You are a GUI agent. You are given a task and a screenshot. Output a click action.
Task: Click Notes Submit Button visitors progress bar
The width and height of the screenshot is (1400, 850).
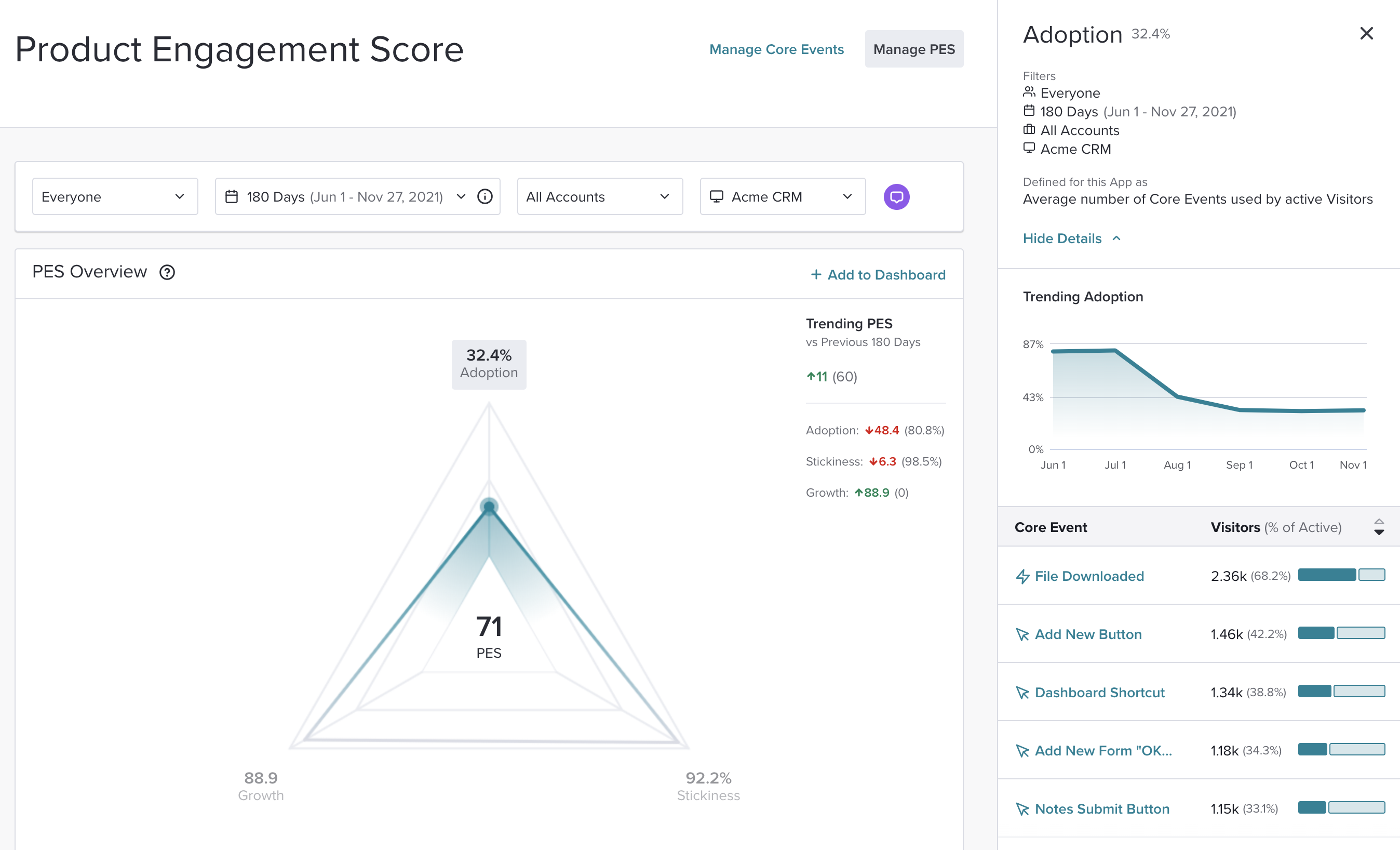click(x=1341, y=807)
